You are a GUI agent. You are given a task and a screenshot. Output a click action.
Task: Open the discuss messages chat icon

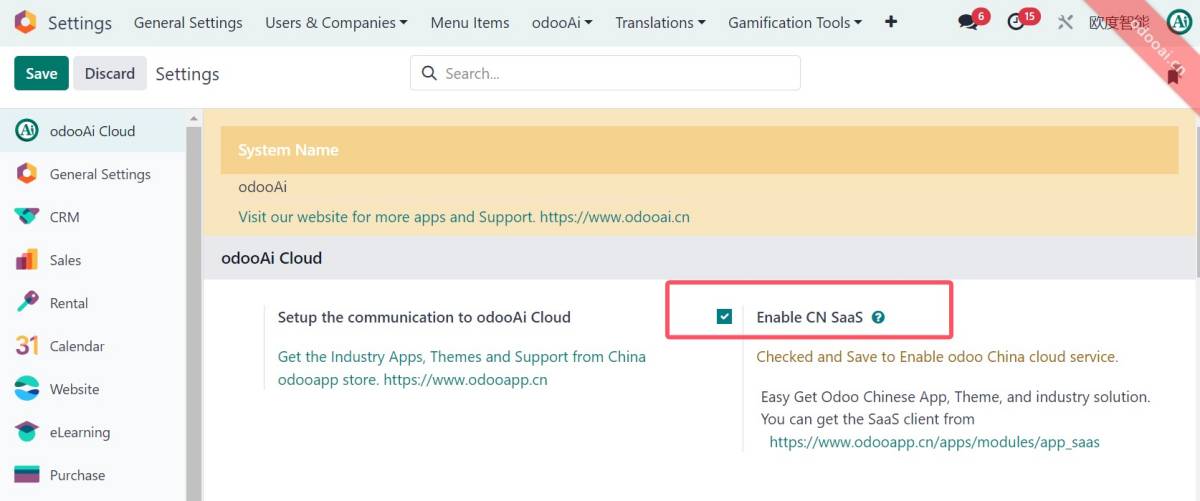coord(967,22)
